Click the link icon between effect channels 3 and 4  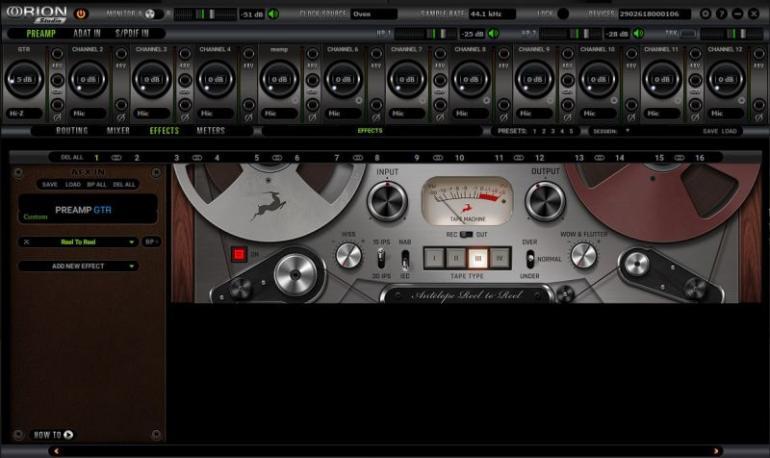coord(197,158)
